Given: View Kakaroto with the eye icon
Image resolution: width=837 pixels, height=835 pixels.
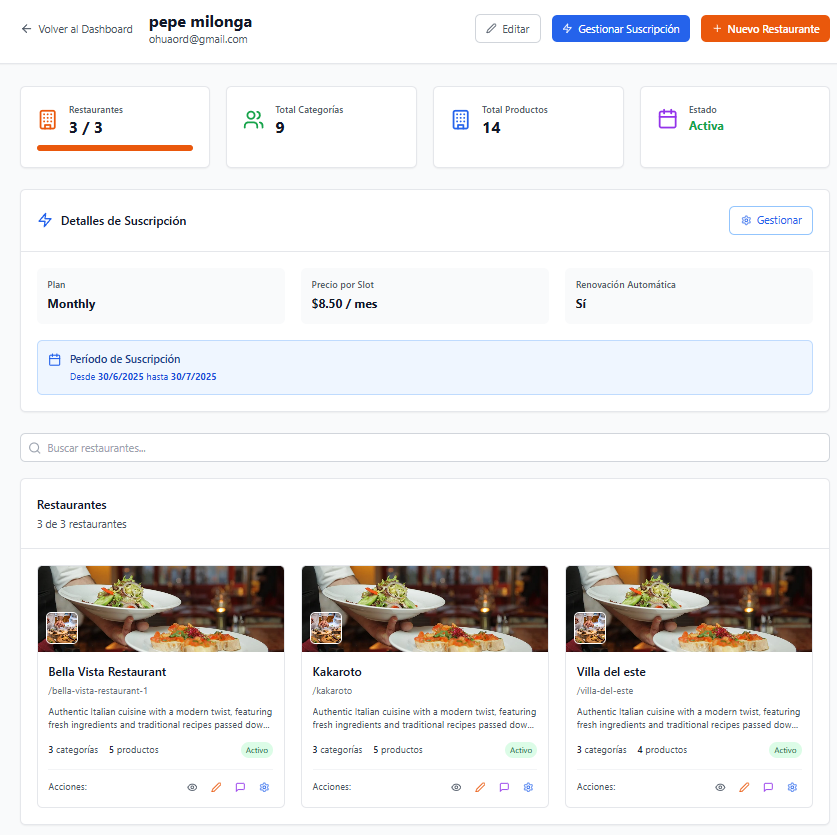Looking at the screenshot, I should (x=456, y=787).
